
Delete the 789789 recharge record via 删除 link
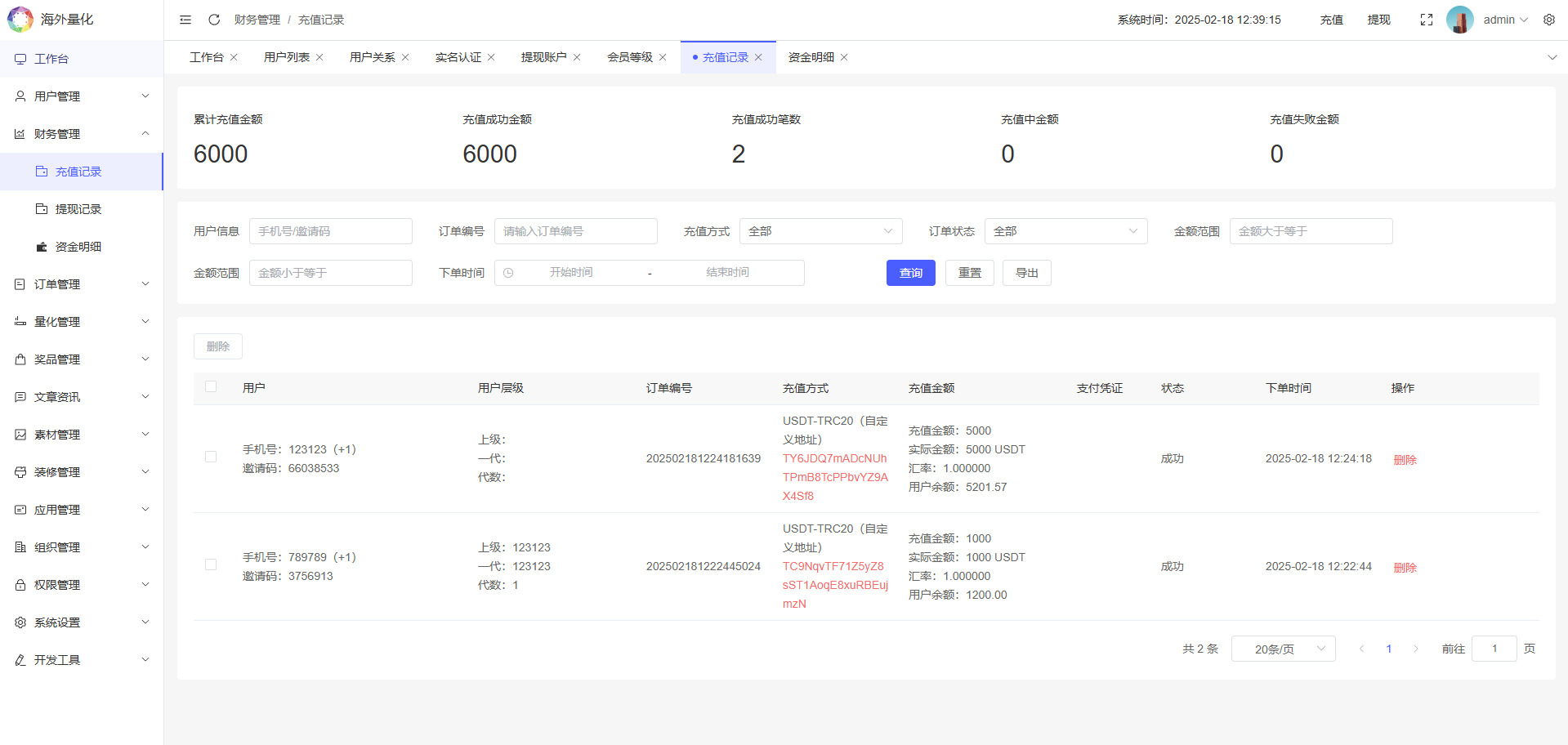(x=1404, y=566)
